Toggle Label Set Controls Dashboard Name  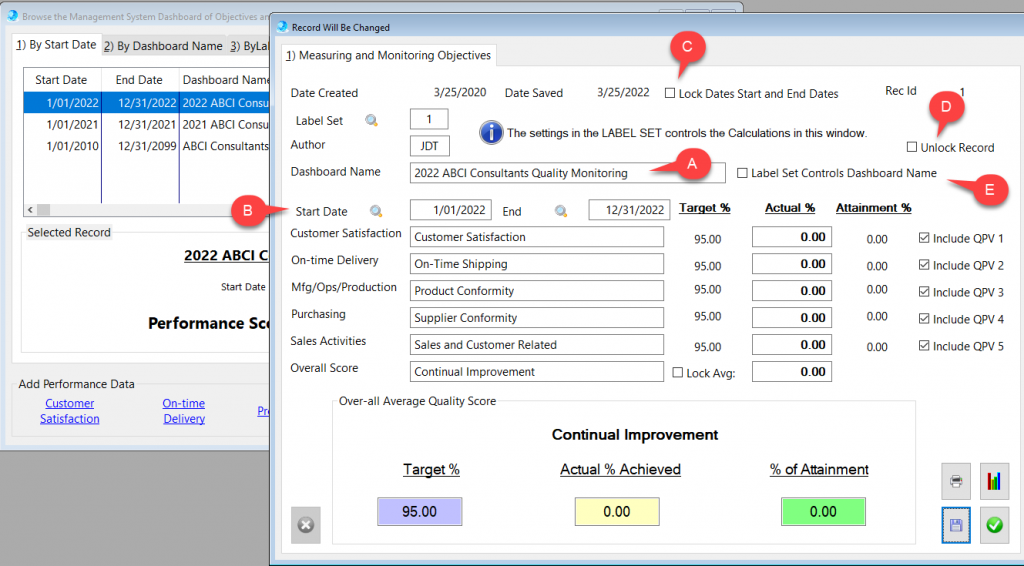coord(742,173)
